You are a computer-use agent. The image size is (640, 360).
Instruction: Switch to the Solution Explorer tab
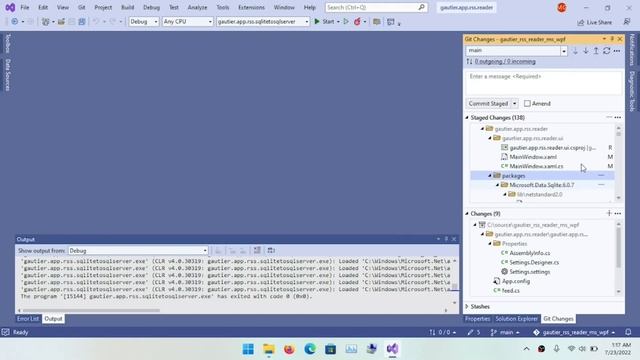pos(516,319)
